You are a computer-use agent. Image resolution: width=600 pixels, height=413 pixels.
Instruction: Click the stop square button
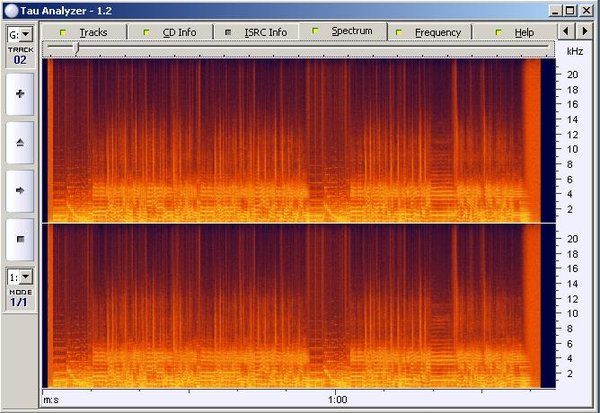coord(20,240)
